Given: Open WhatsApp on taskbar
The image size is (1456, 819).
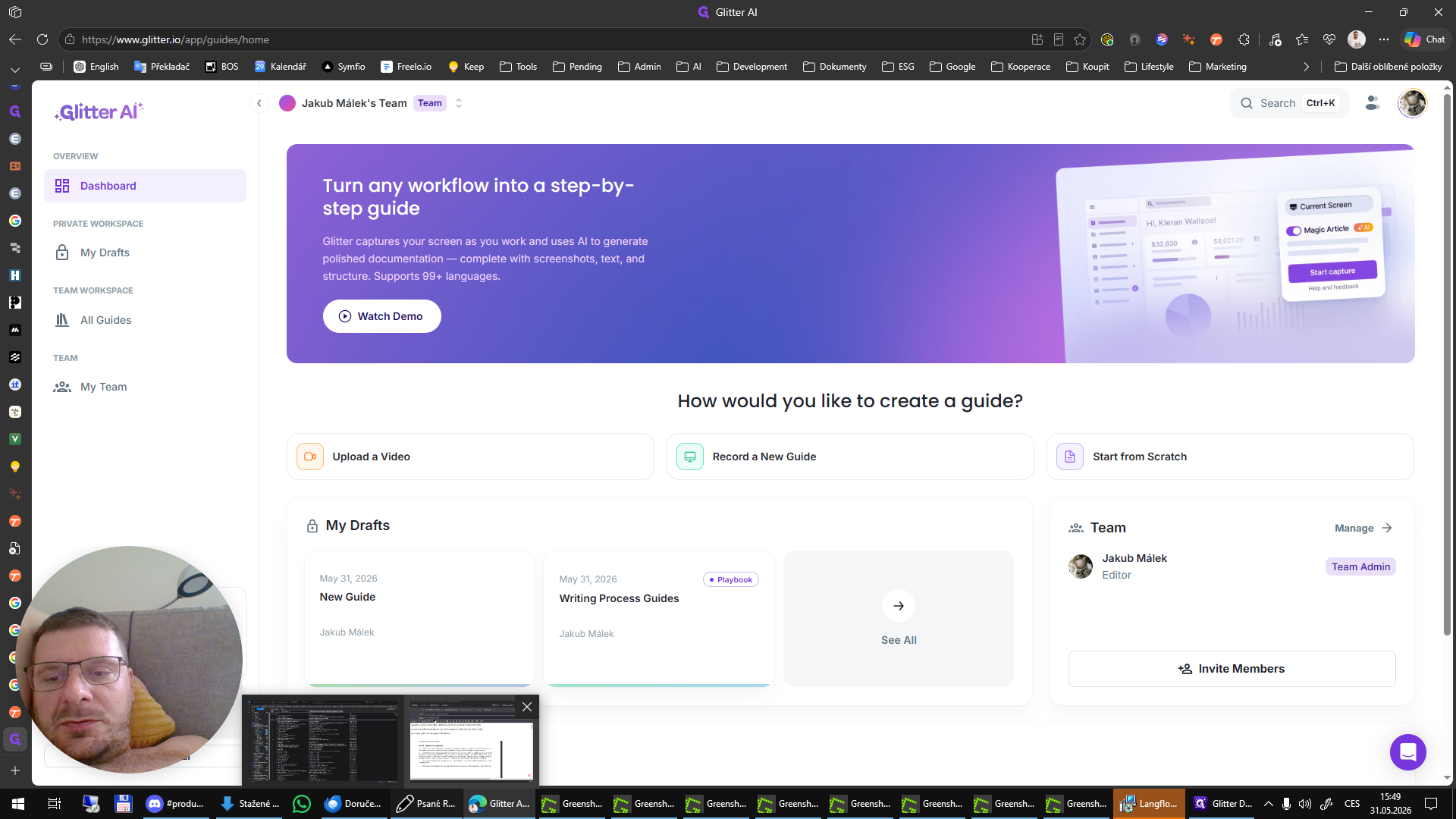Looking at the screenshot, I should (302, 804).
